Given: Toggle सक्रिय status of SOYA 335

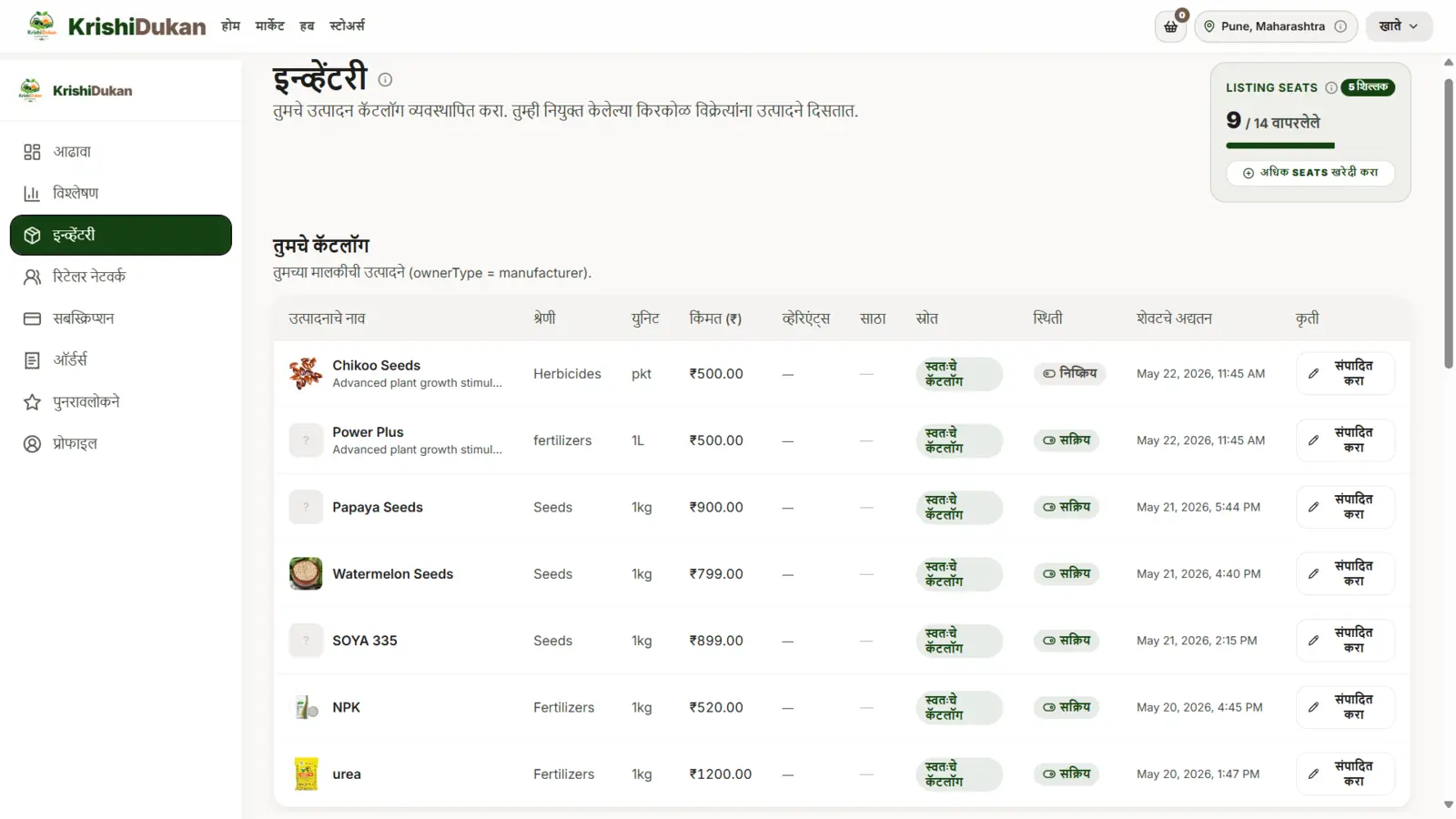Looking at the screenshot, I should coord(1067,641).
